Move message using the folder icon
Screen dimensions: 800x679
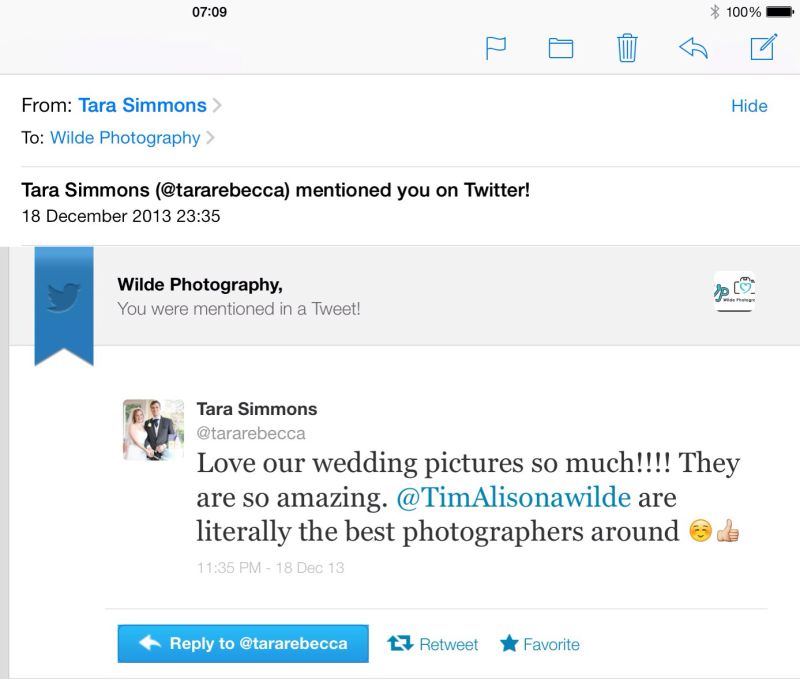click(x=561, y=48)
